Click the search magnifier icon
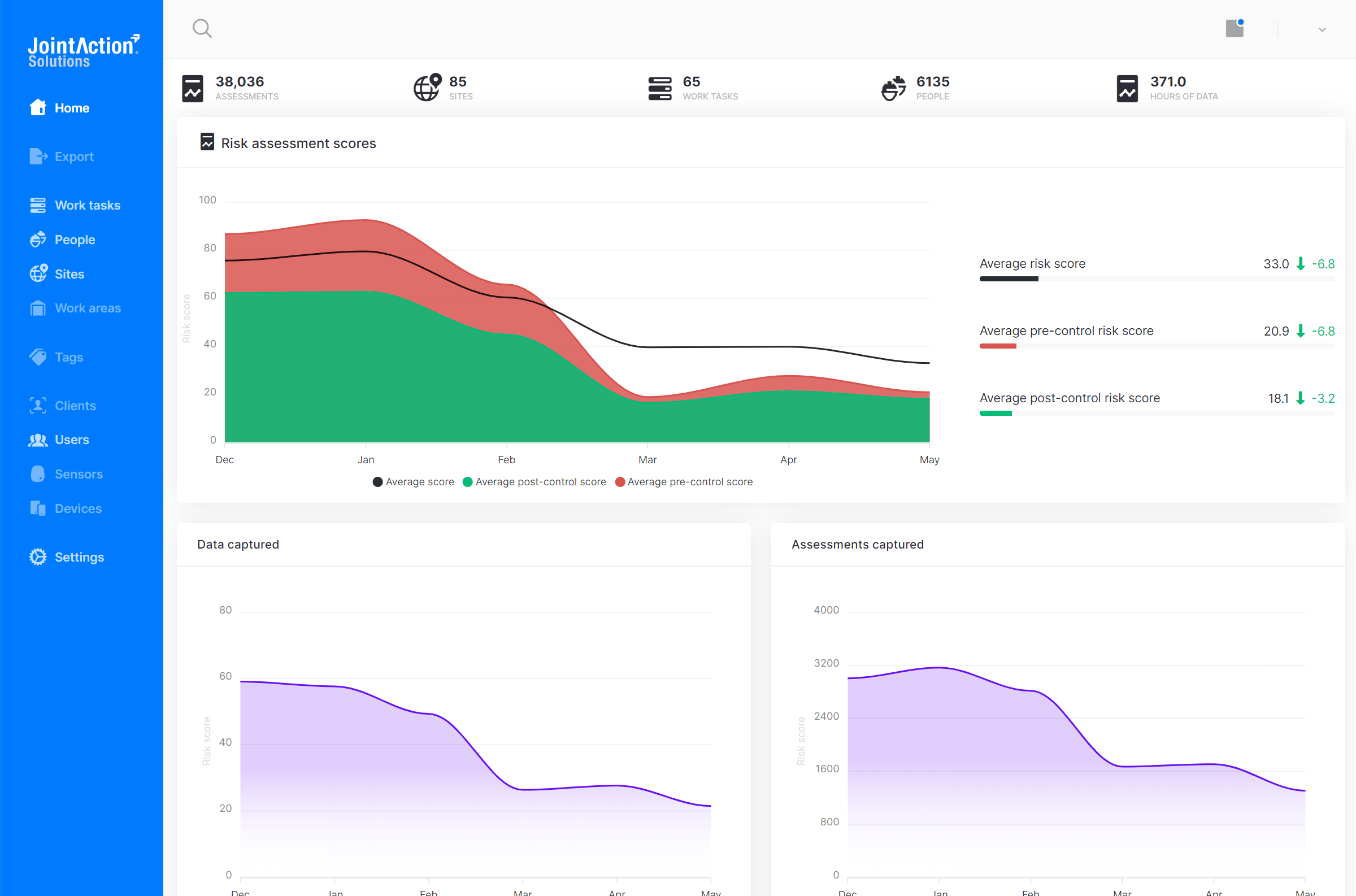1356x896 pixels. pos(202,28)
